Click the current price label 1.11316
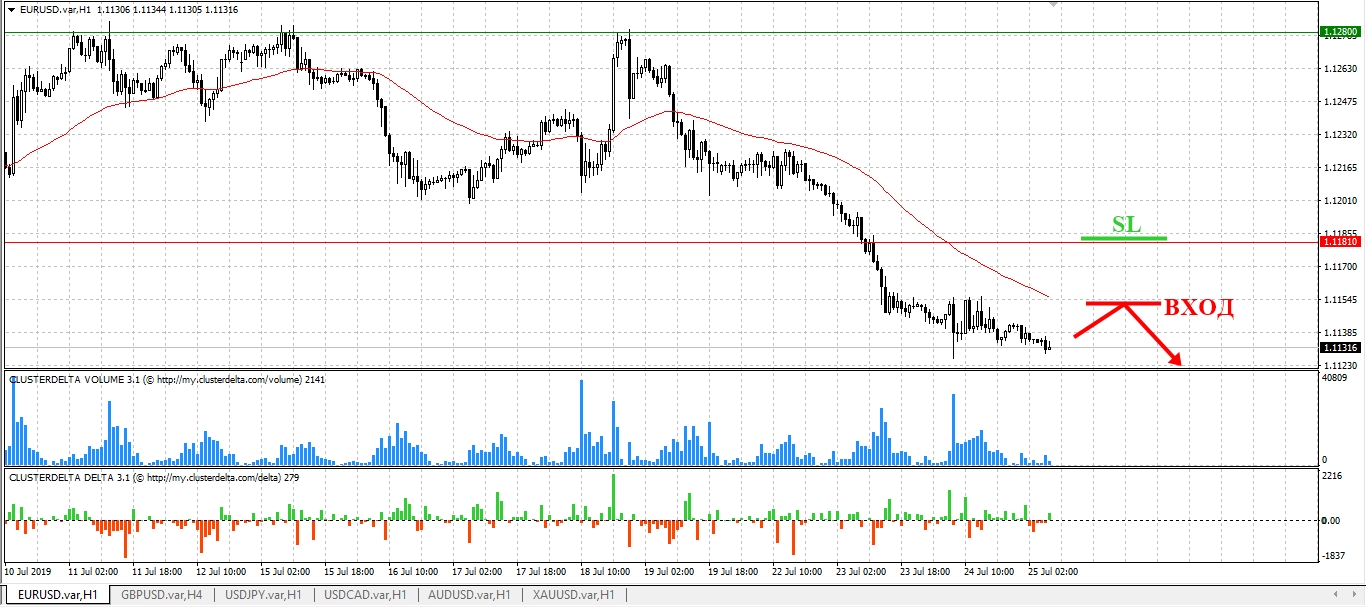1366x607 pixels. [1340, 348]
